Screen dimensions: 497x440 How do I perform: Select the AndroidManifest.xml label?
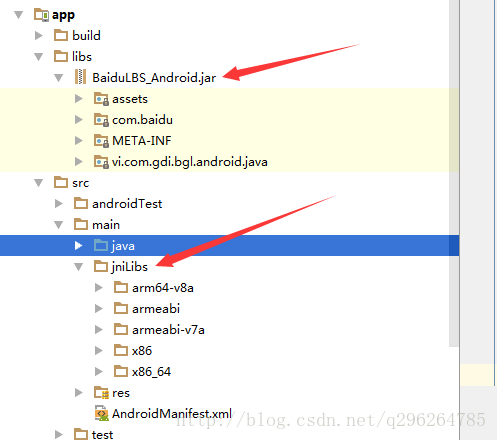(172, 413)
